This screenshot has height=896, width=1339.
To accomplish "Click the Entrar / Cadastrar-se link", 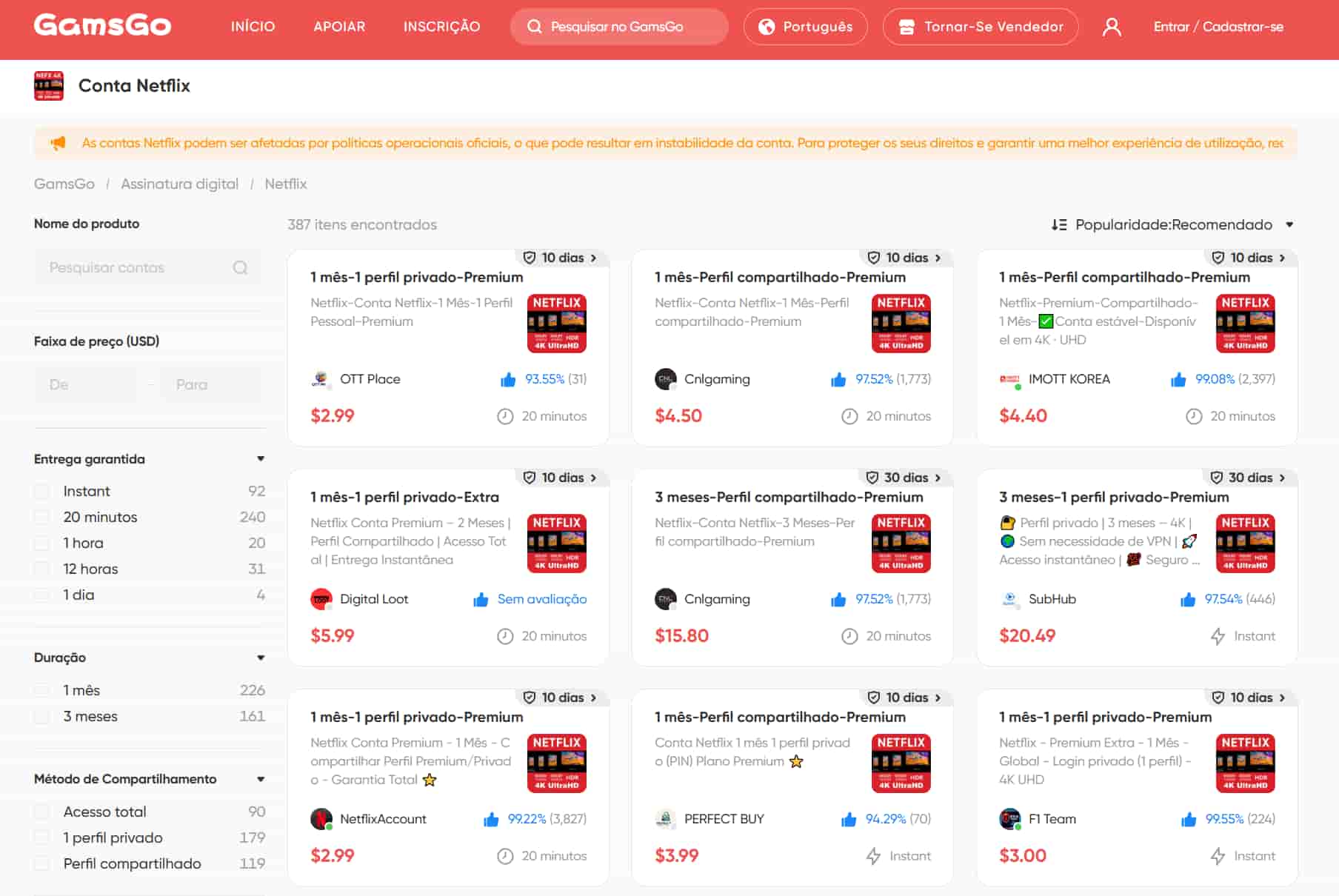I will tap(1218, 27).
